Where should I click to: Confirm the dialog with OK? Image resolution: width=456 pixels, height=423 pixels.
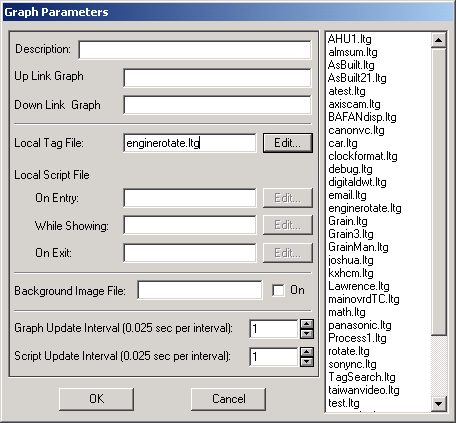point(96,399)
